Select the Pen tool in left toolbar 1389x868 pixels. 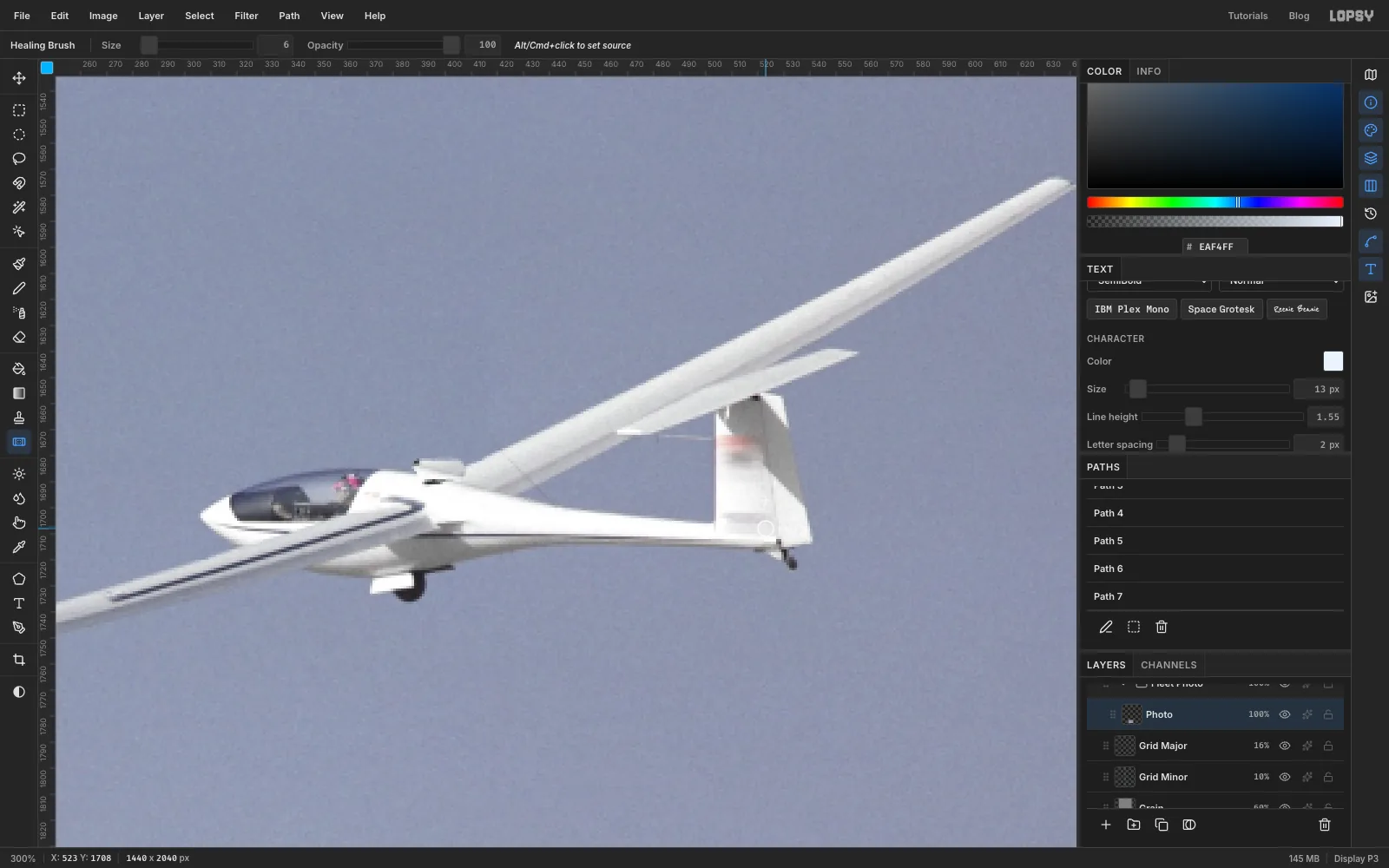(x=19, y=628)
